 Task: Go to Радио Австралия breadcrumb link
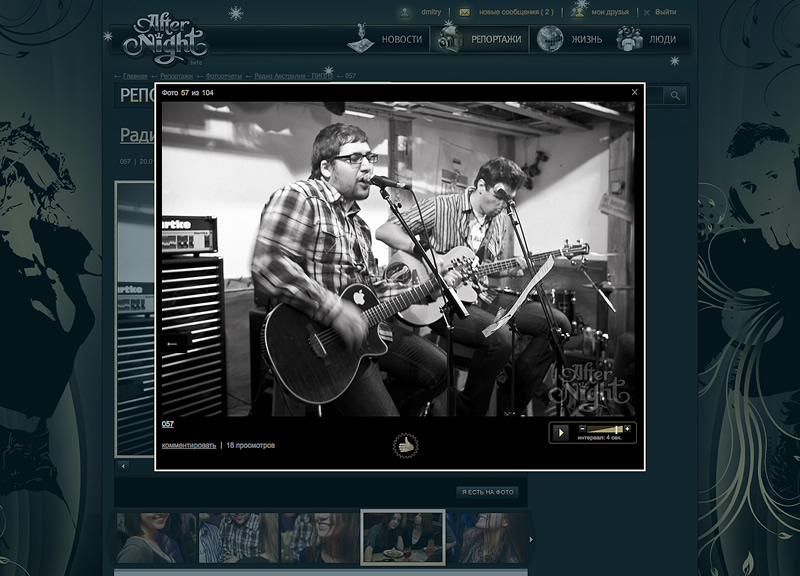click(x=293, y=76)
